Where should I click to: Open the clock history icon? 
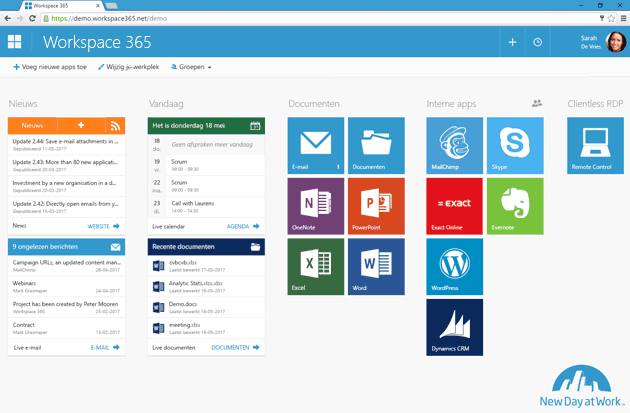(538, 42)
